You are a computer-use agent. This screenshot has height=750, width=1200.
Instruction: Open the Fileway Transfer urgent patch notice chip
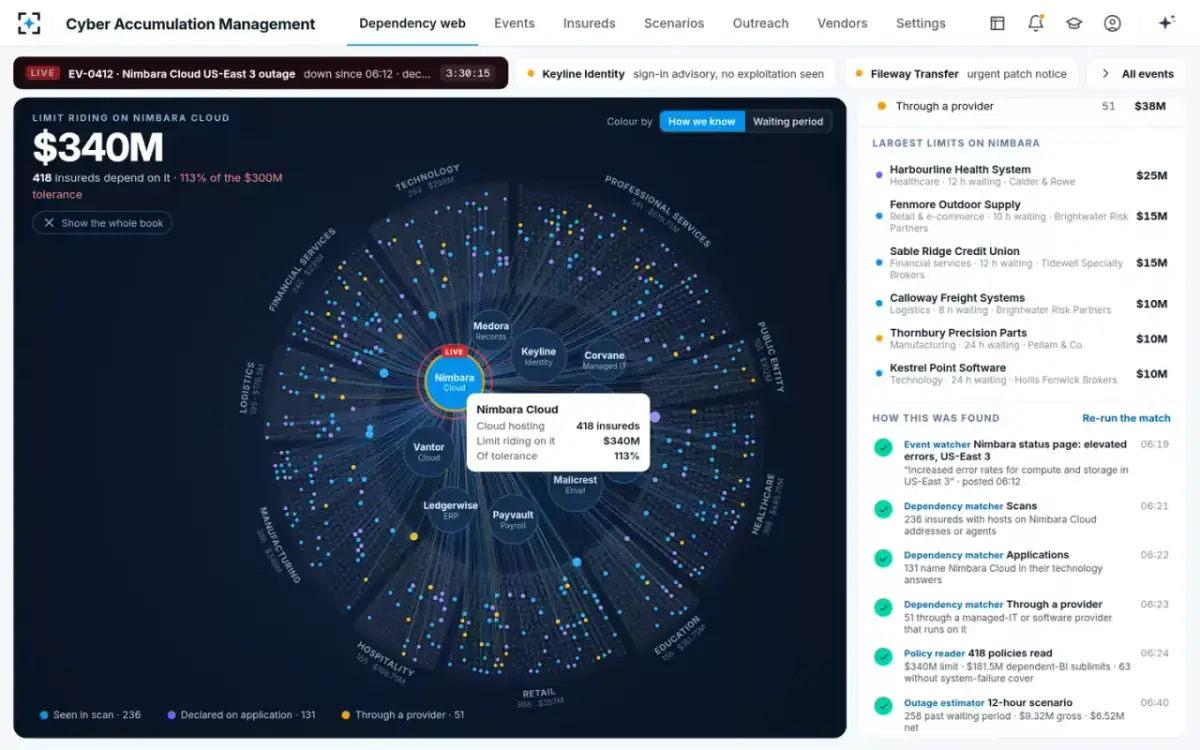point(961,74)
